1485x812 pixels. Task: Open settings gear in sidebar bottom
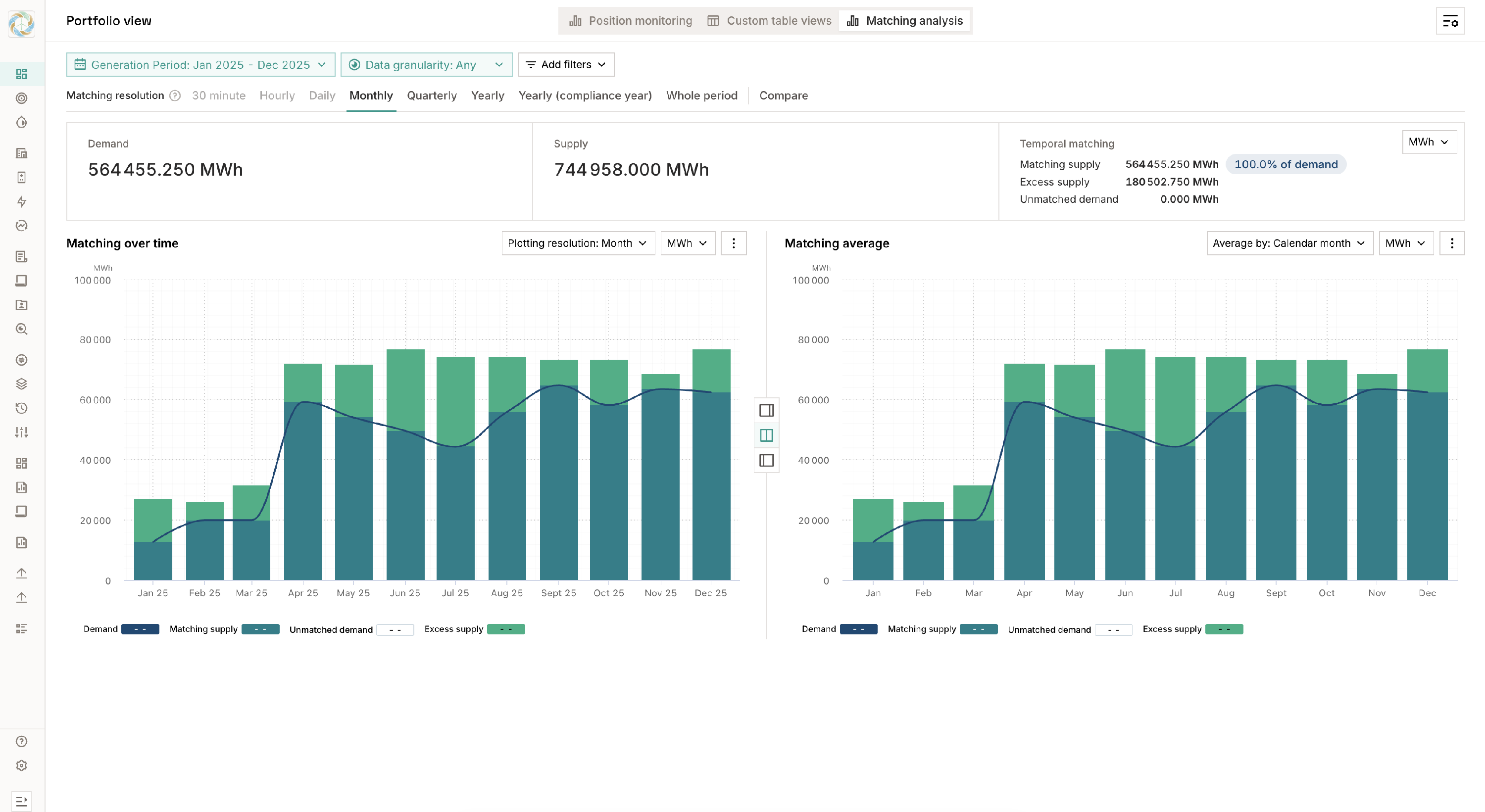tap(21, 765)
